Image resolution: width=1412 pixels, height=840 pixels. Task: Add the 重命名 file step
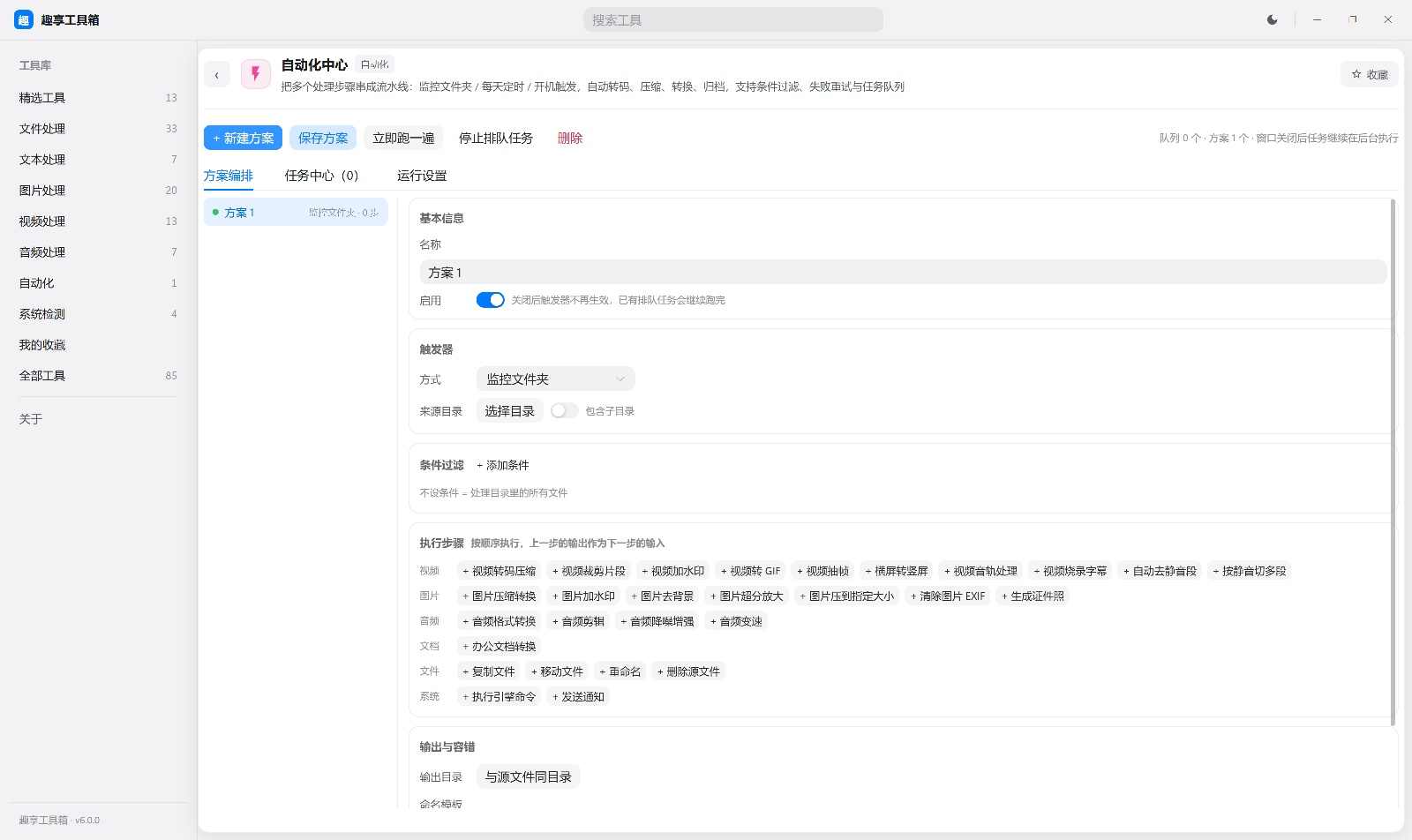point(620,671)
